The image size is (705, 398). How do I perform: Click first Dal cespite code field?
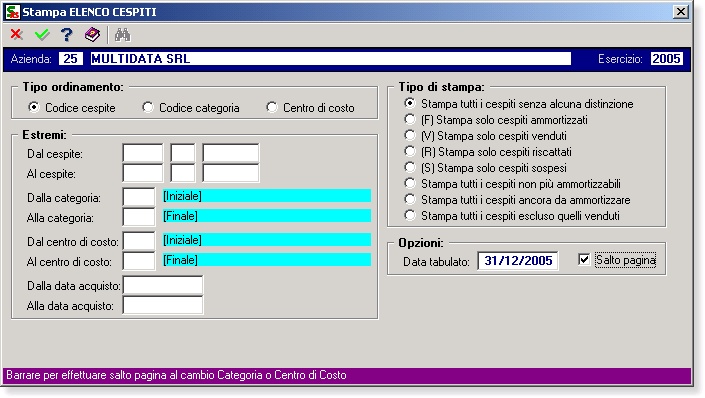click(143, 153)
